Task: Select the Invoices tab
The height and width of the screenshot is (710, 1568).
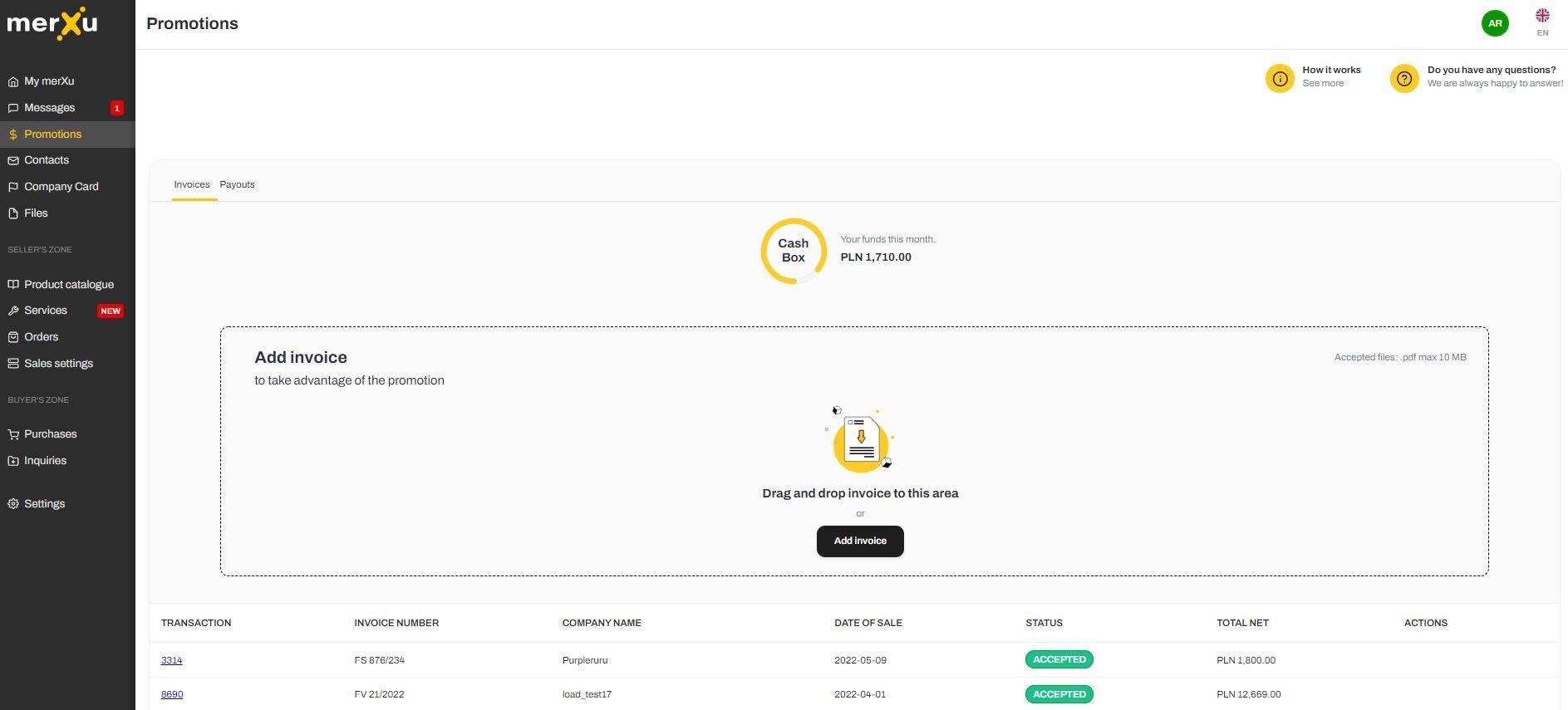Action: pos(192,184)
